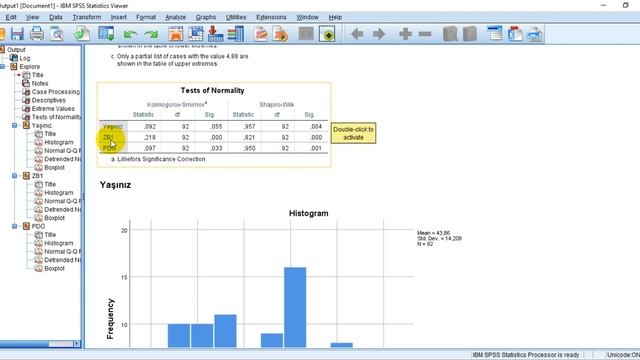Select the Output root in outline
Viewport: 640px width, 360px height.
[16, 49]
